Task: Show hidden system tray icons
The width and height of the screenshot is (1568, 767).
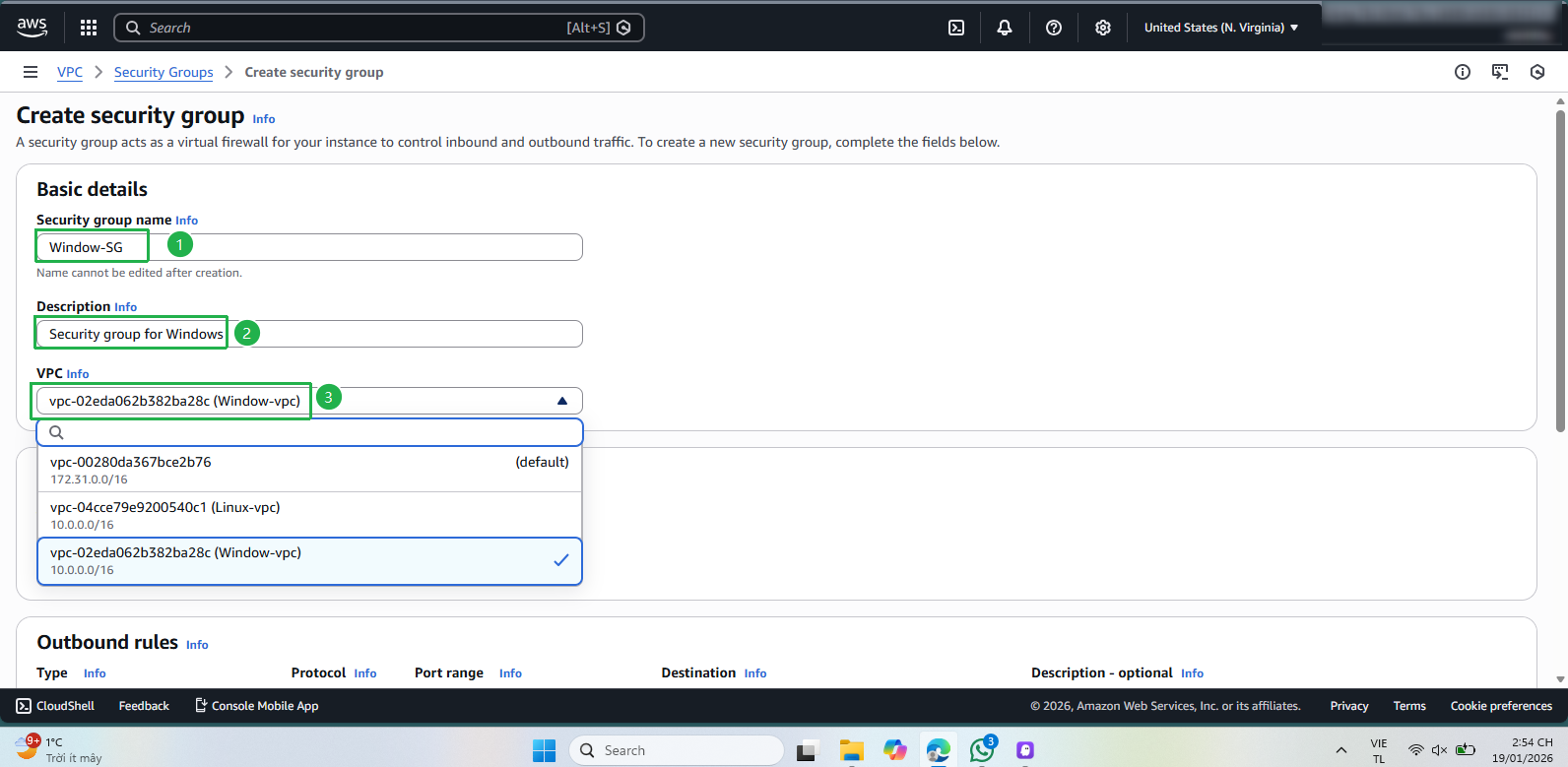Action: (x=1340, y=750)
